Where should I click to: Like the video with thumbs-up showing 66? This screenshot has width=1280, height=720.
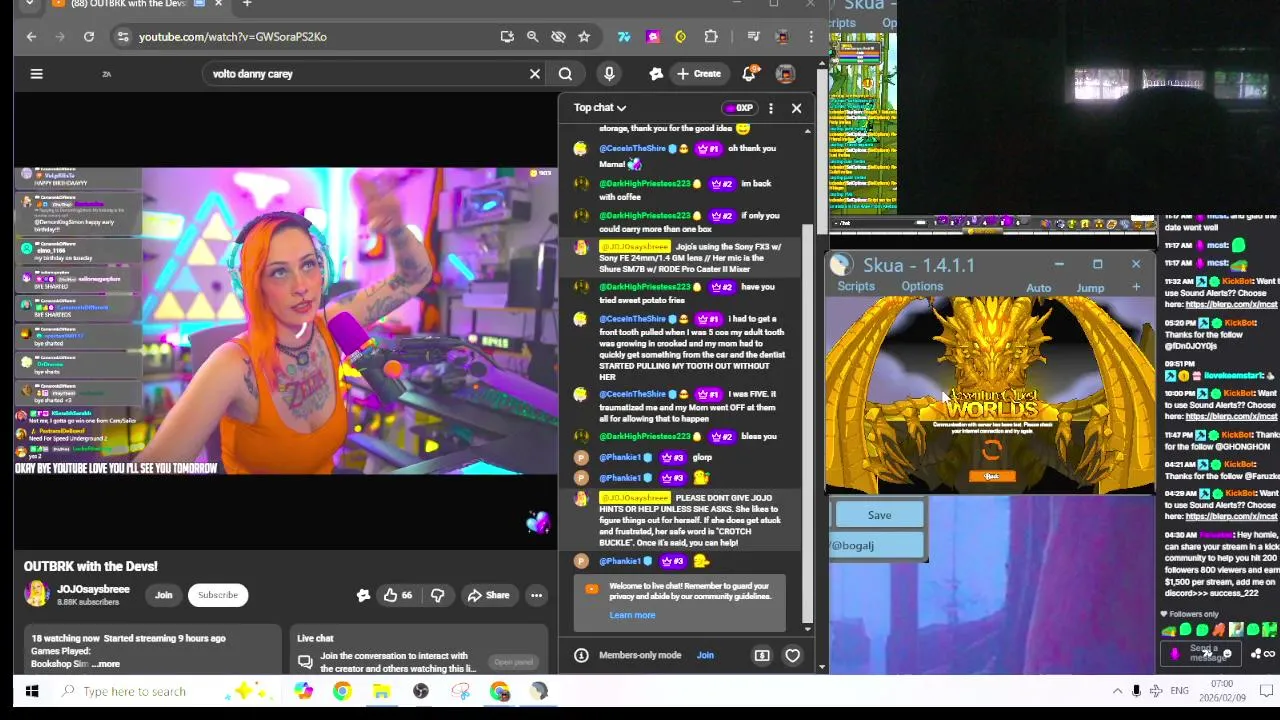(x=398, y=595)
